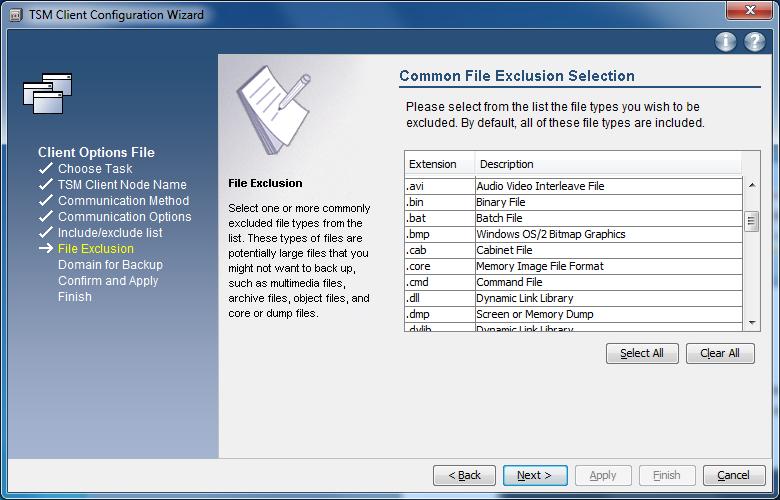Image resolution: width=780 pixels, height=500 pixels.
Task: Click the scroll up arrow of file list
Action: [x=752, y=186]
